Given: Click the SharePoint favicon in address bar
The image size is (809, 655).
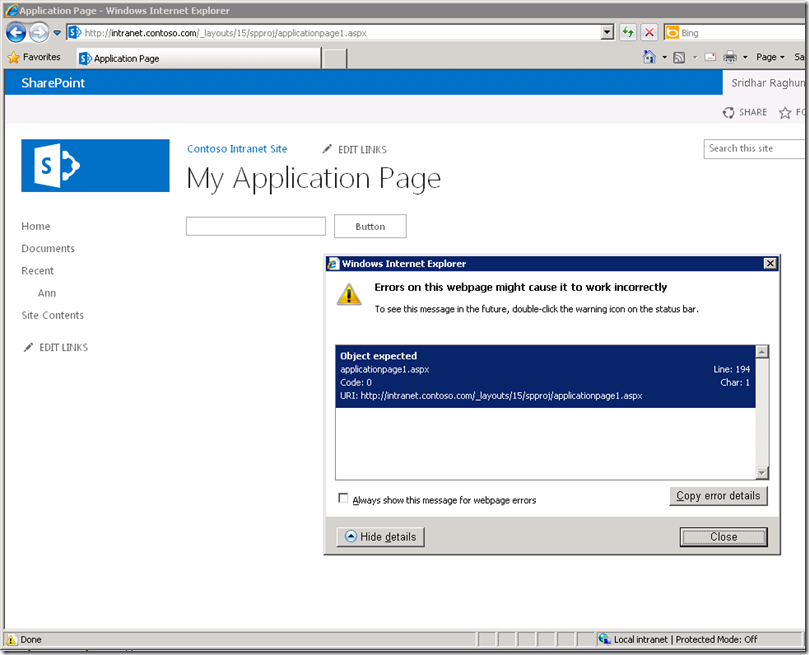Looking at the screenshot, I should pyautogui.click(x=75, y=32).
